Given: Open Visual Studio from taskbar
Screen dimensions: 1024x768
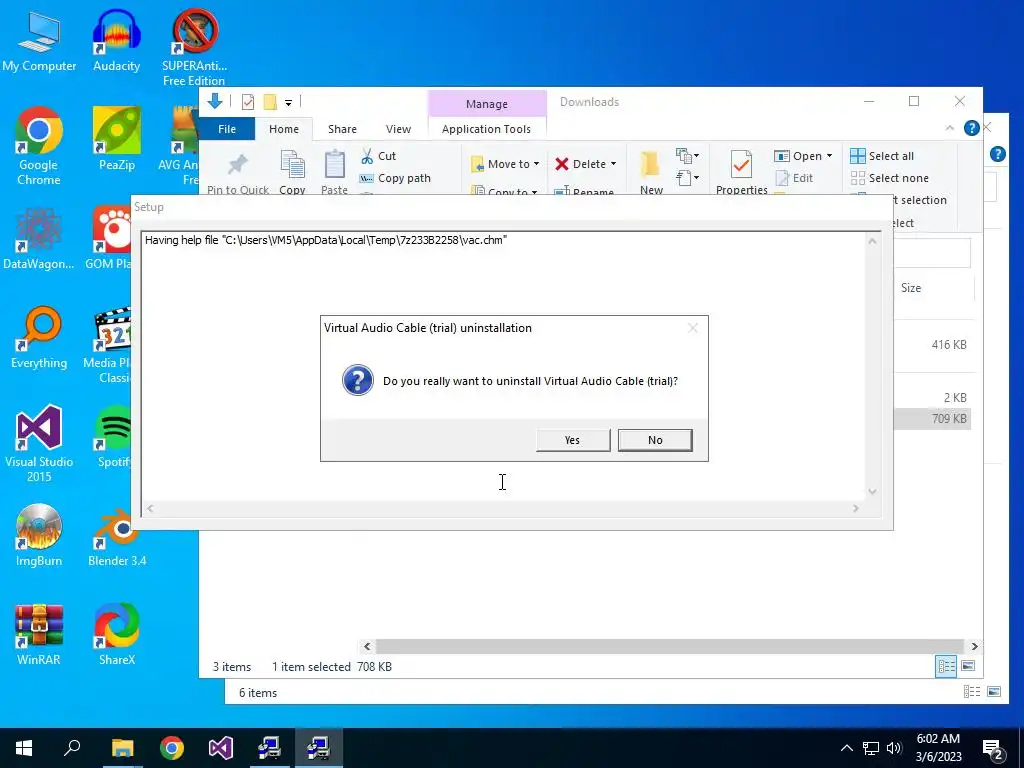Looking at the screenshot, I should click(x=221, y=748).
